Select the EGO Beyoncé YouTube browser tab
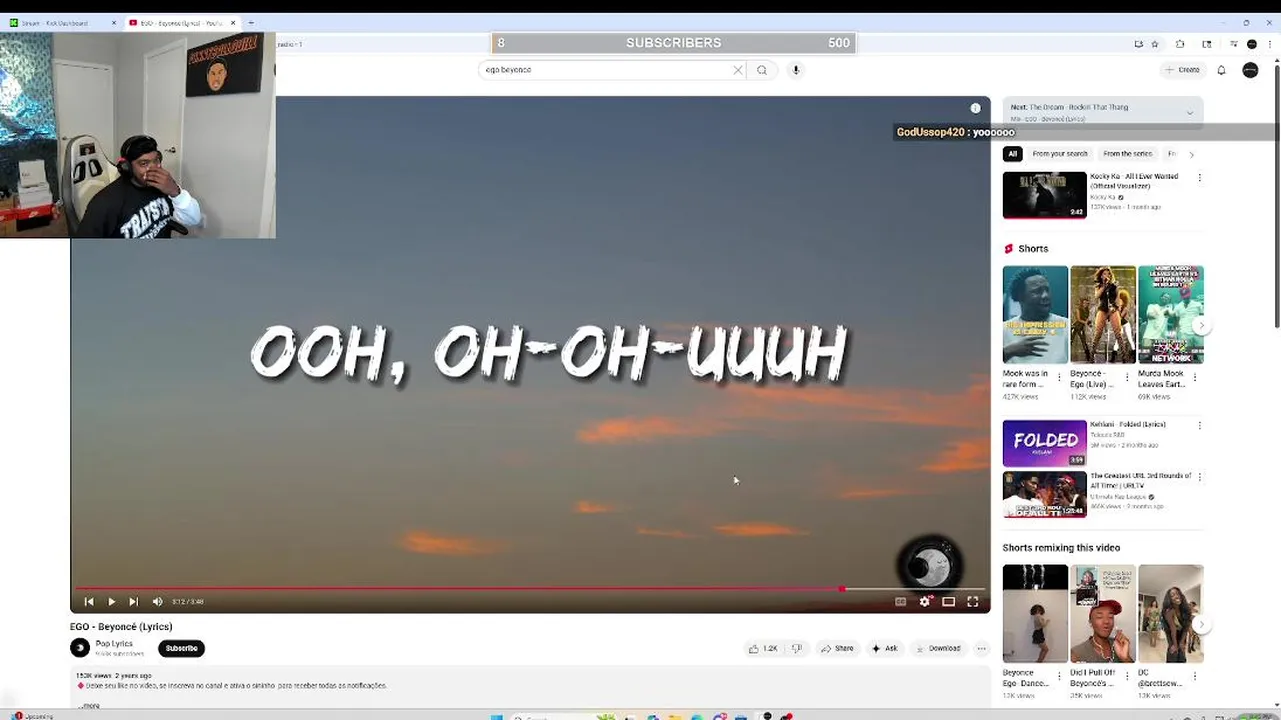The width and height of the screenshot is (1281, 720). pos(180,23)
